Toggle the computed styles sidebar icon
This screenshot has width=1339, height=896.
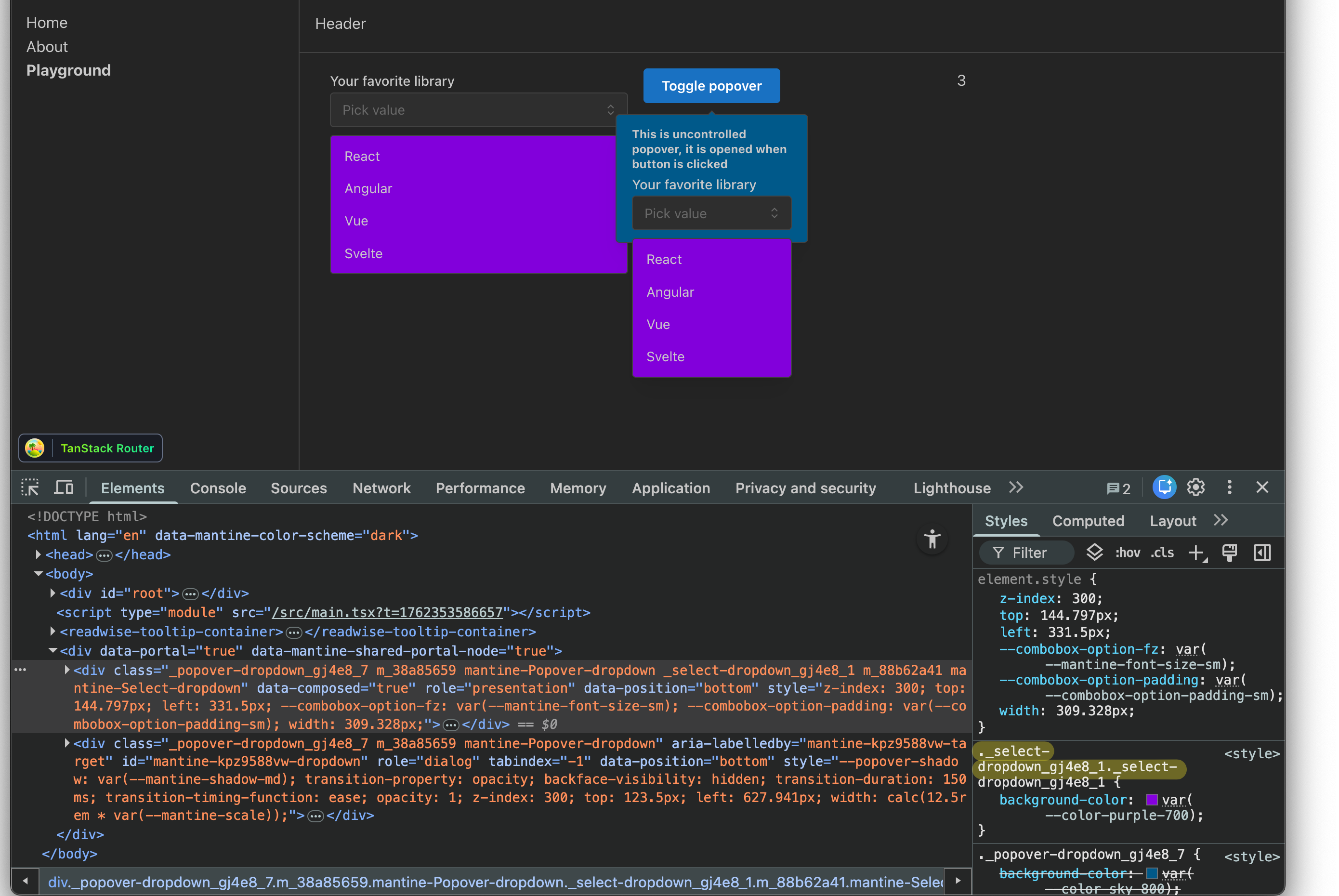point(1262,553)
